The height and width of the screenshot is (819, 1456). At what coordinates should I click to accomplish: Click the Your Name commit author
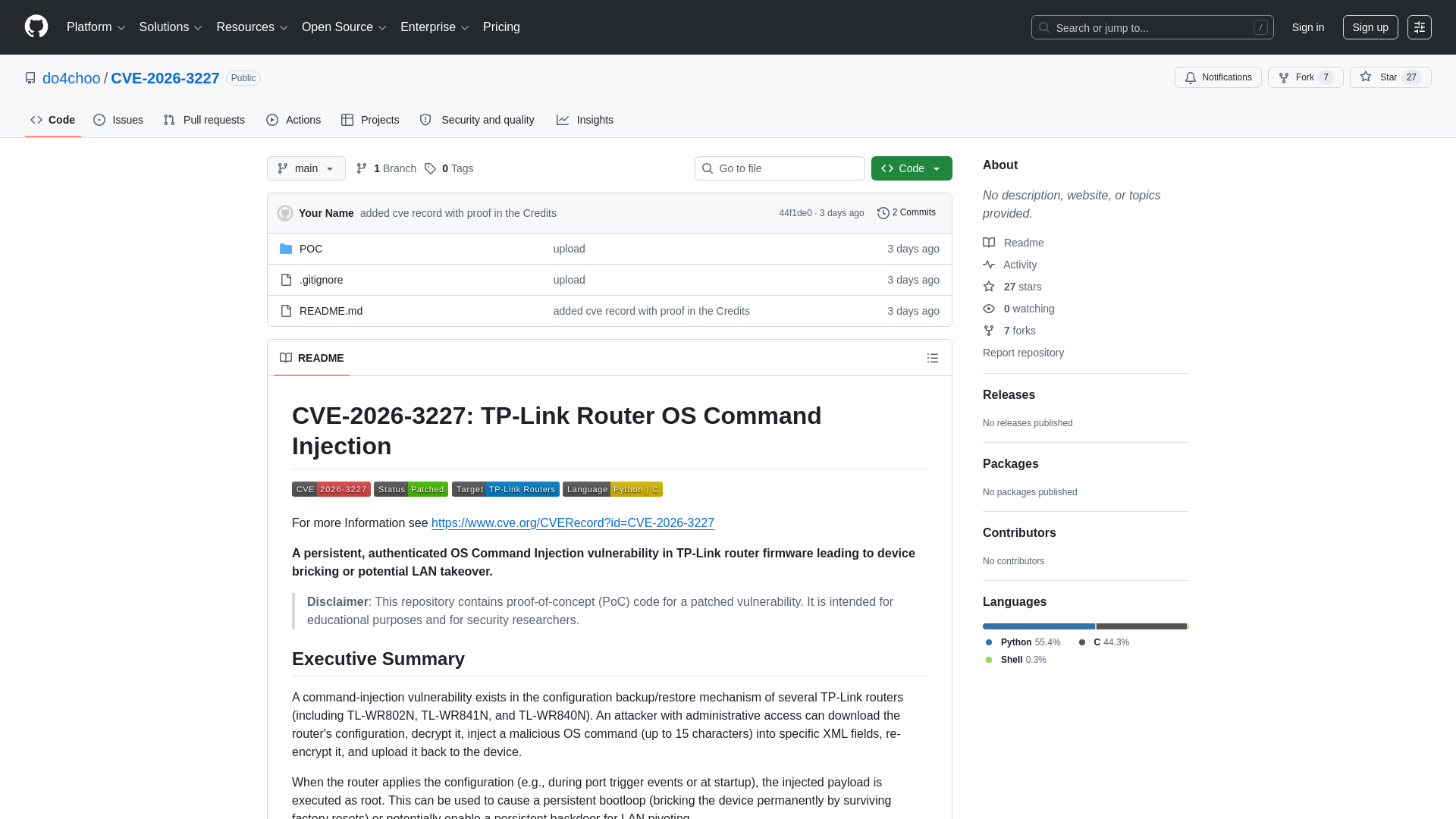point(326,213)
